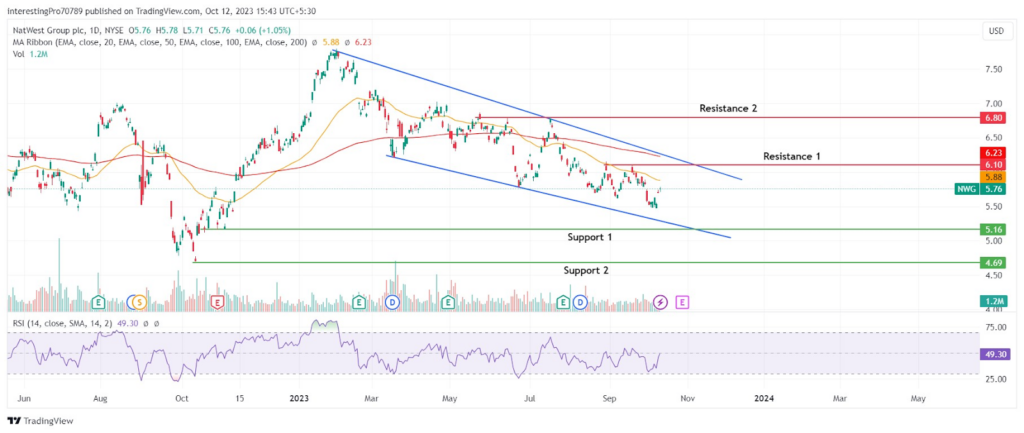The image size is (1024, 433).
Task: Click the 7.50 price axis value
Action: click(995, 69)
